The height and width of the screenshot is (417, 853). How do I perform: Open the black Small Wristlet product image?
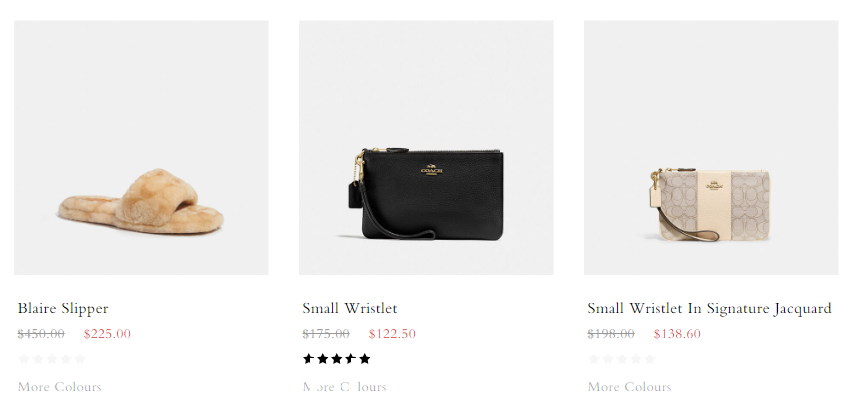[426, 147]
